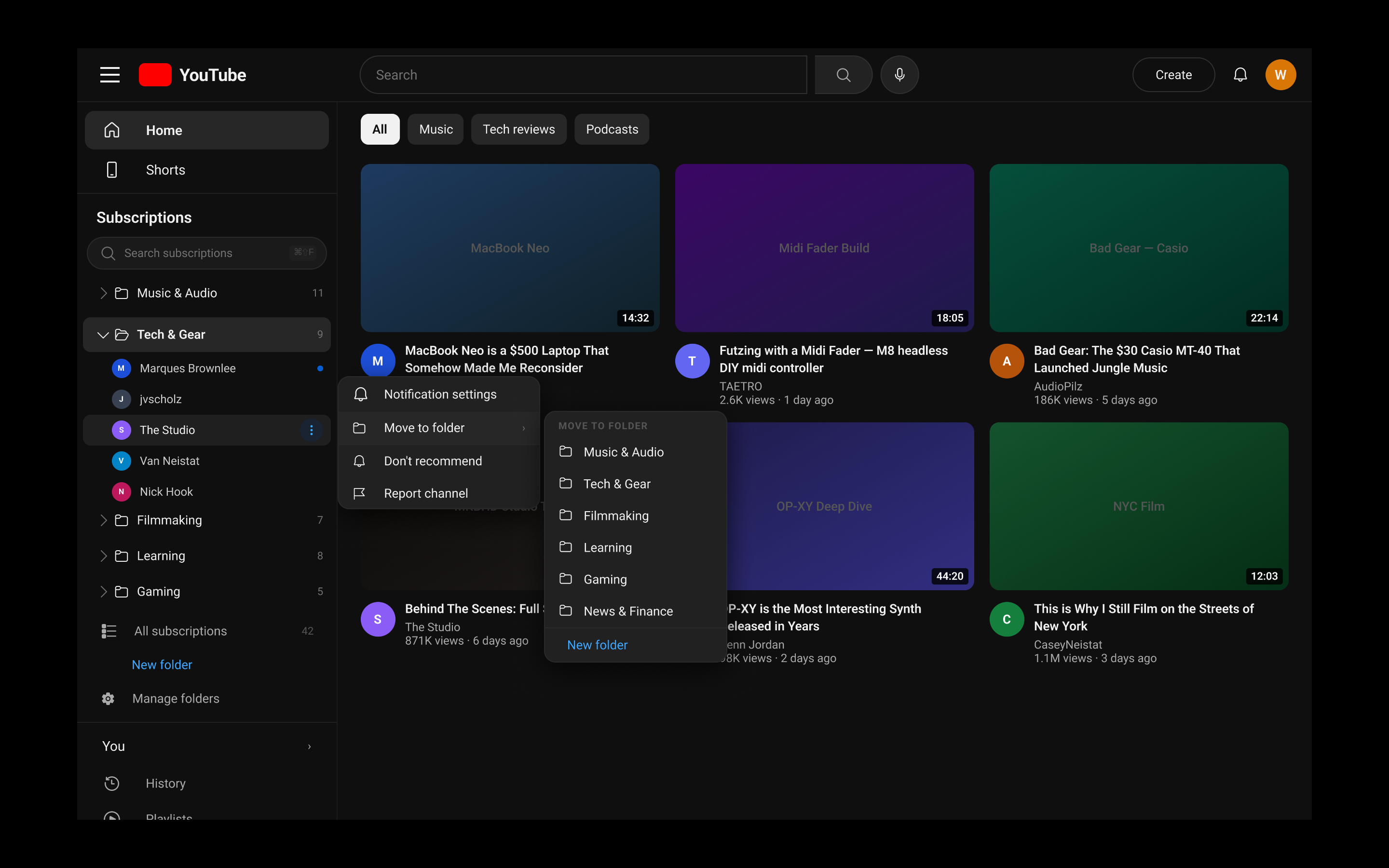The height and width of the screenshot is (868, 1389).
Task: Open Manage folders
Action: click(176, 699)
